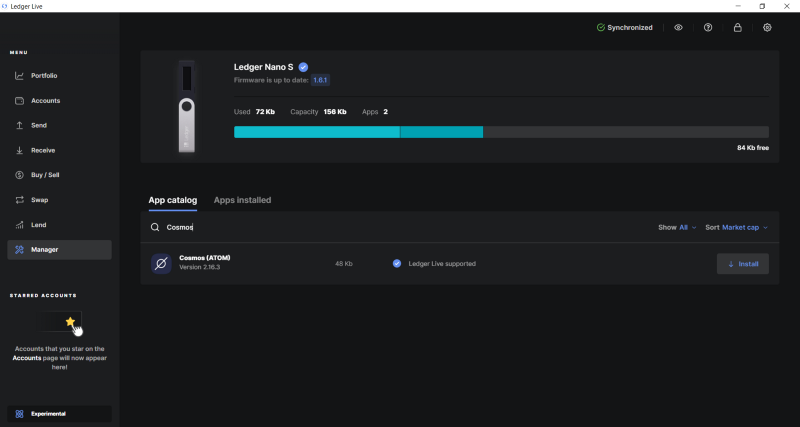Open the Portfolio chart icon

[19, 76]
